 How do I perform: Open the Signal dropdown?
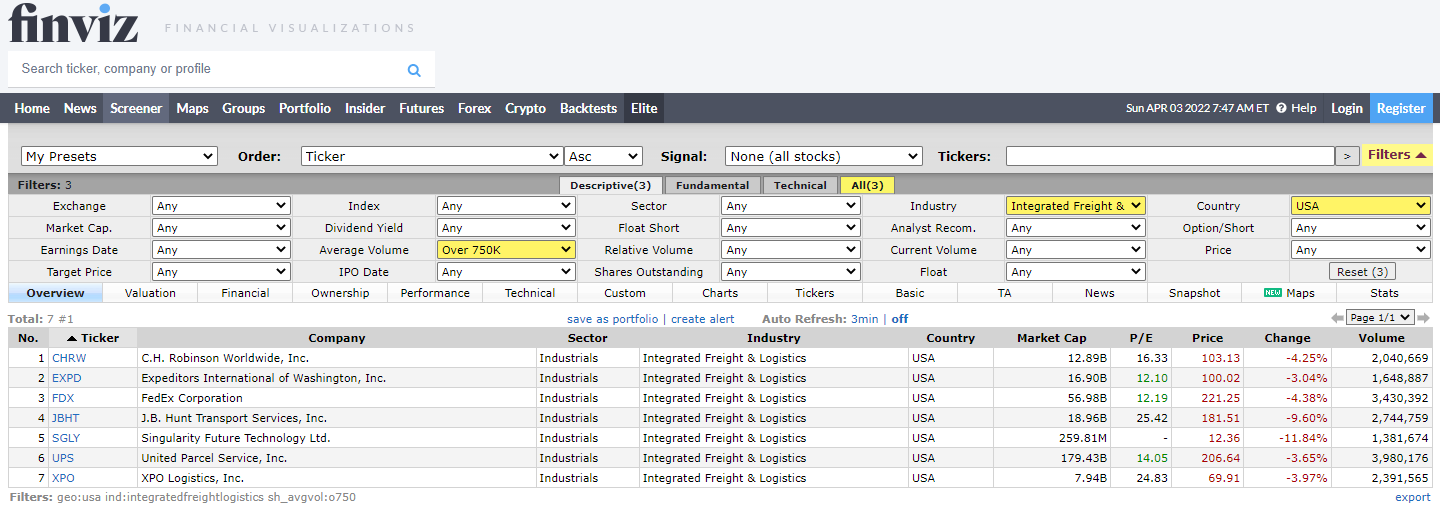tap(823, 156)
